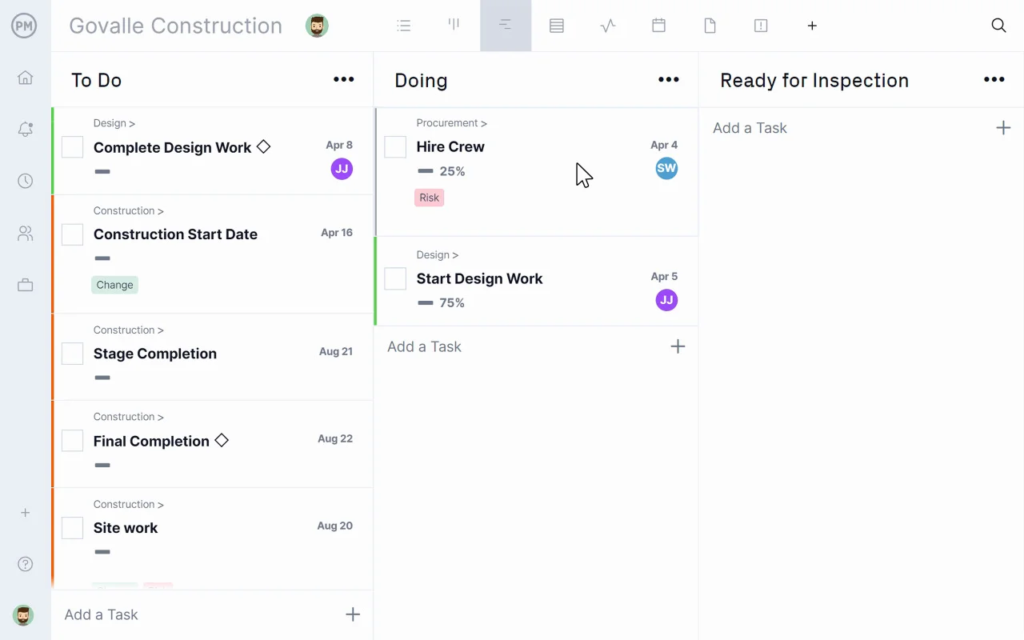Check the Complete Design Work checkbox
The width and height of the screenshot is (1024, 640).
72,147
